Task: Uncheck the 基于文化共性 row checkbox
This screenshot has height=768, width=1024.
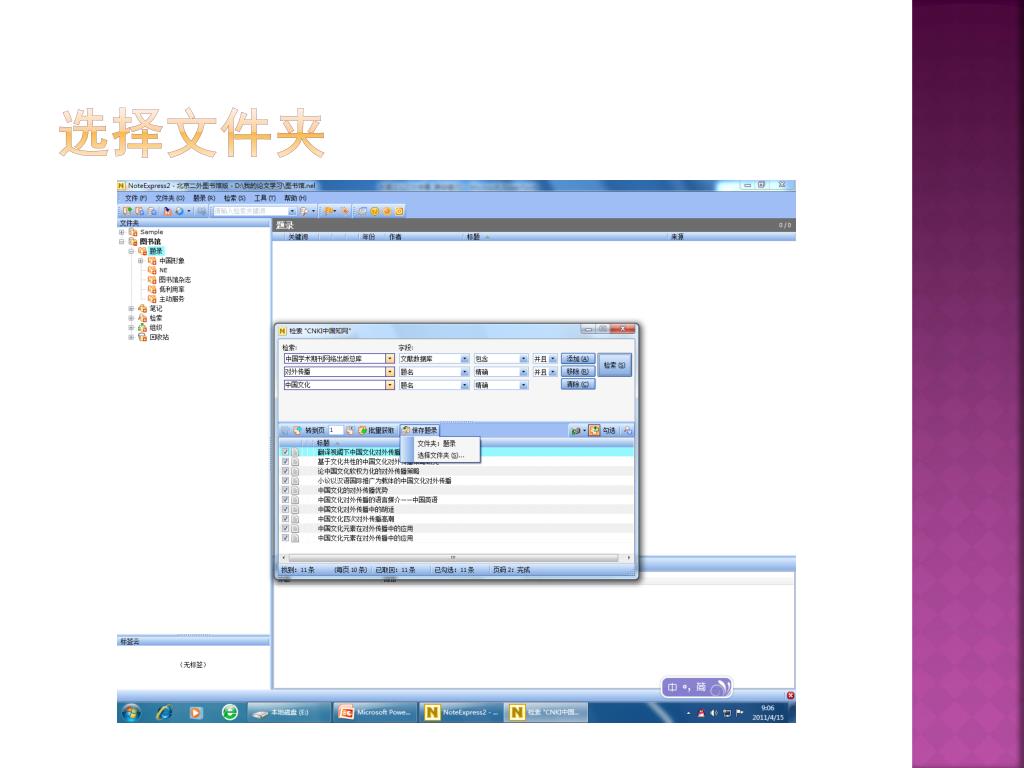Action: point(285,461)
